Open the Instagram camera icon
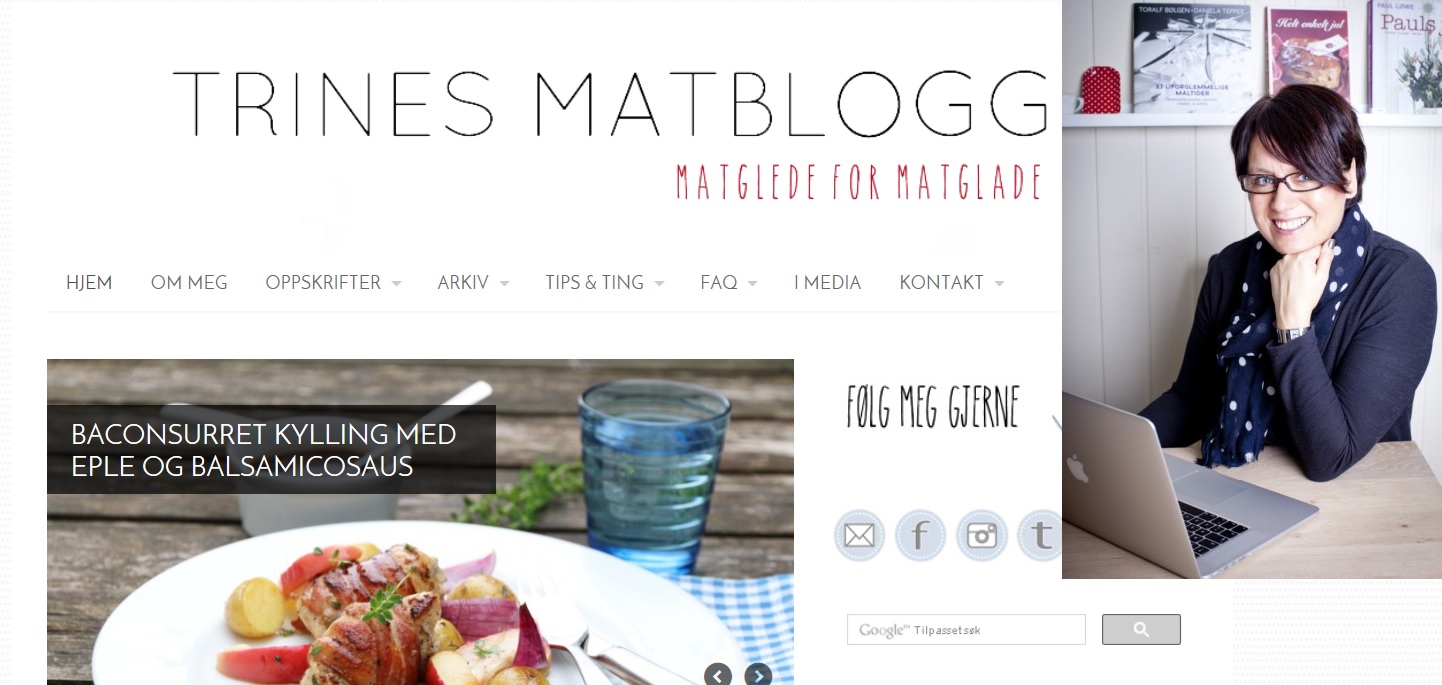Image resolution: width=1442 pixels, height=685 pixels. pos(981,536)
